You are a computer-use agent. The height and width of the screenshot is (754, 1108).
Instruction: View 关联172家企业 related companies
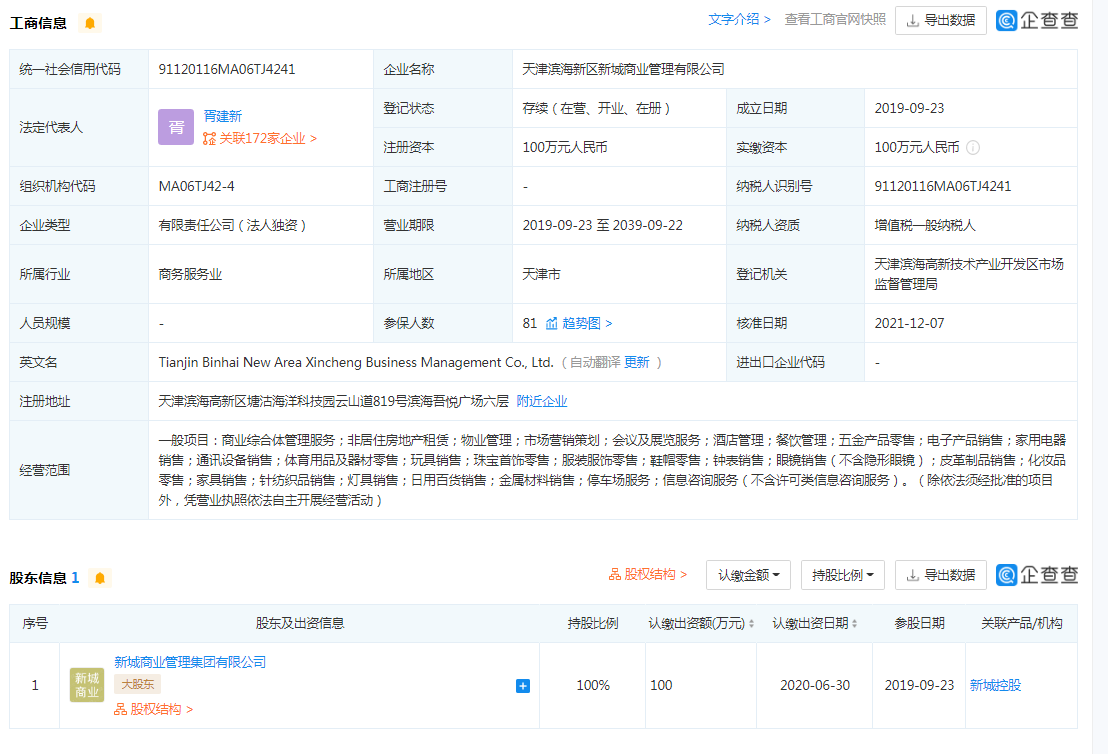pyautogui.click(x=260, y=139)
